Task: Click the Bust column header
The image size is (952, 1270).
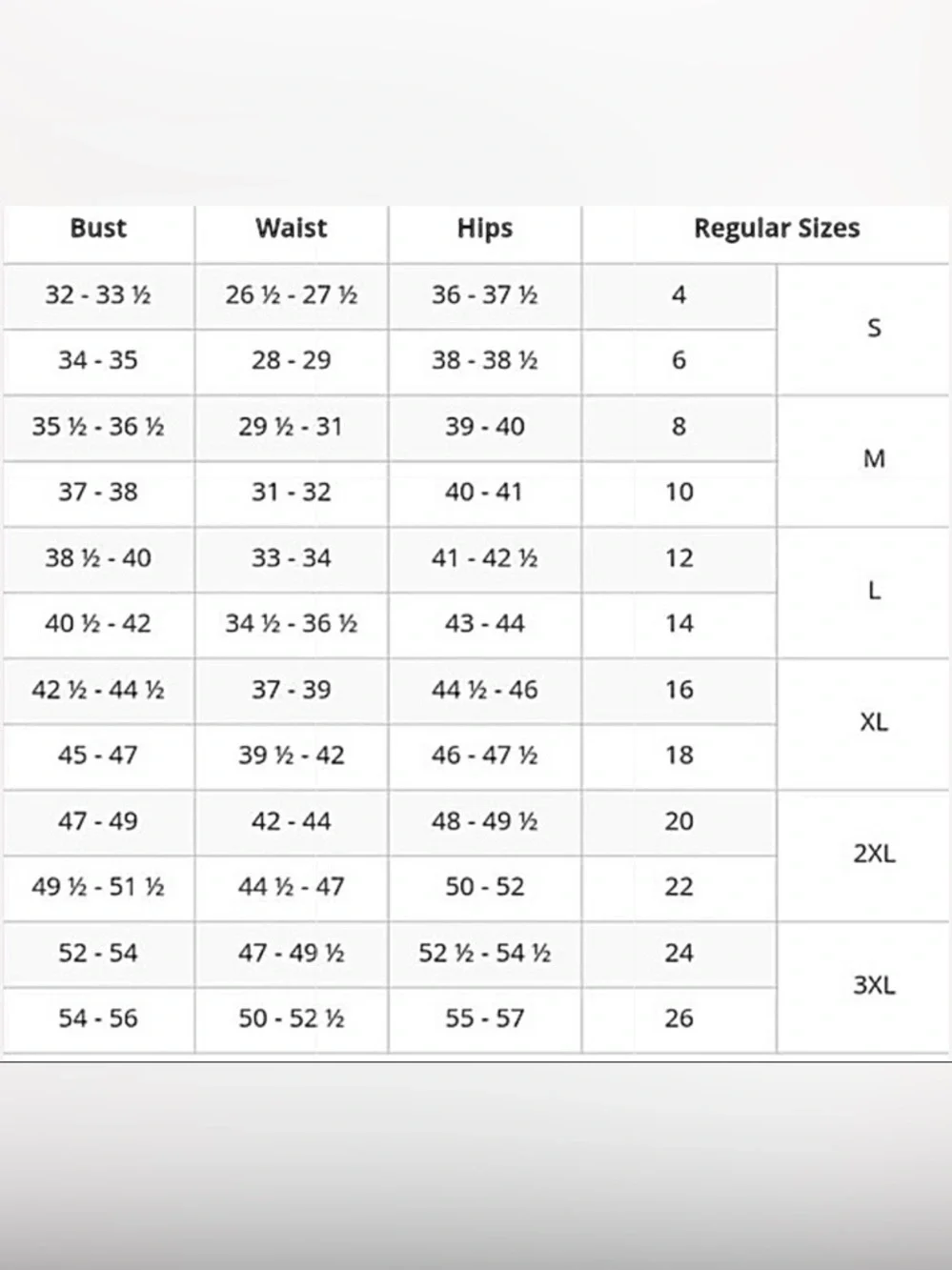Action: tap(98, 229)
